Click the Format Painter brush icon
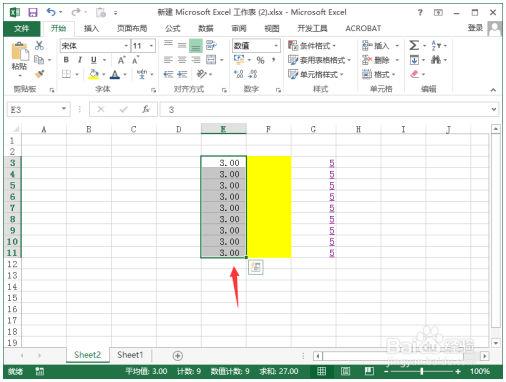Screen dimensions: 506x382 40,74
